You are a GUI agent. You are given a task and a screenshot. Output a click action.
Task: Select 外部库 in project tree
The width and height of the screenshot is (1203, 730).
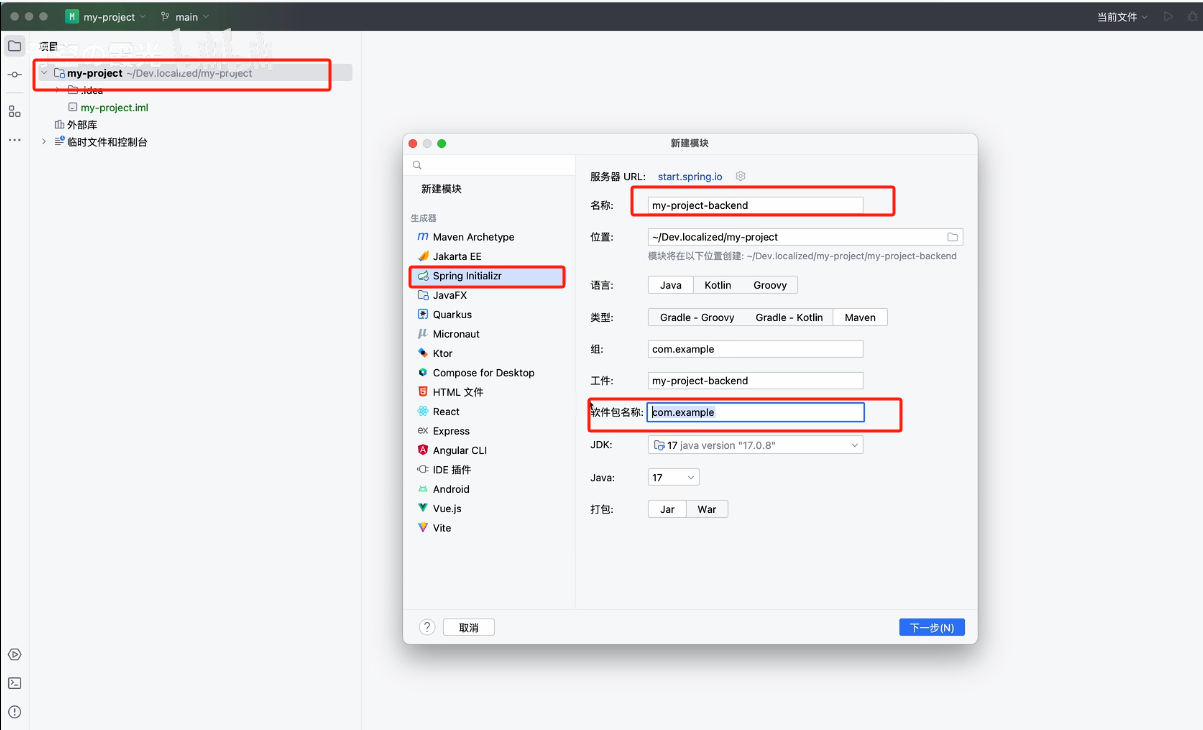[x=76, y=125]
